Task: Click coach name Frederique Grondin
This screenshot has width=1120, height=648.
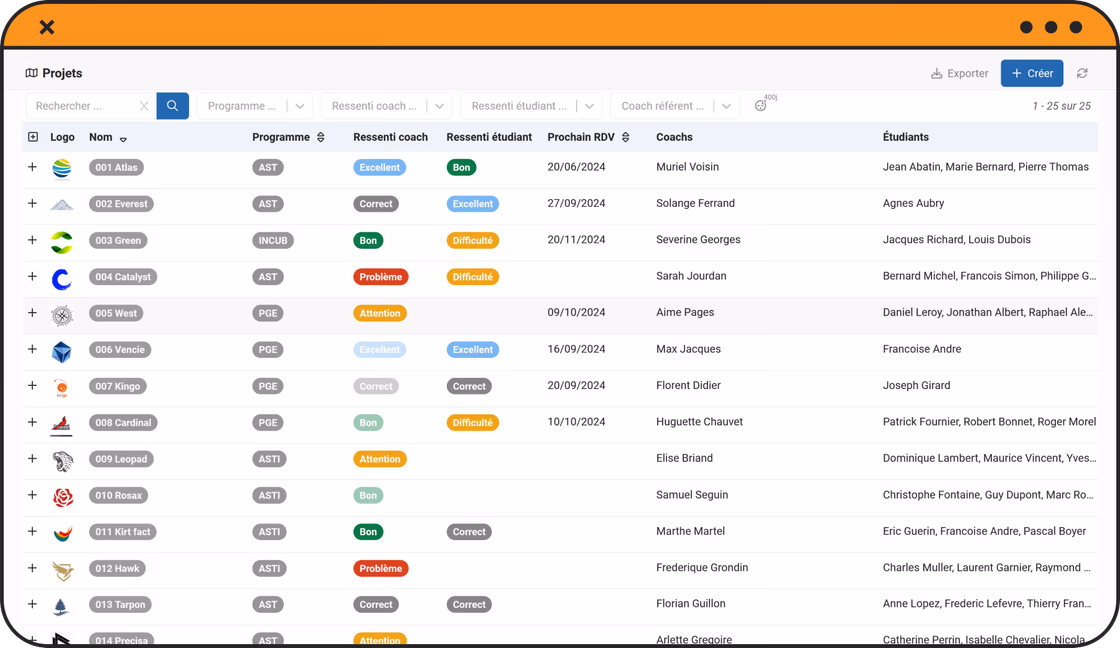Action: click(702, 567)
